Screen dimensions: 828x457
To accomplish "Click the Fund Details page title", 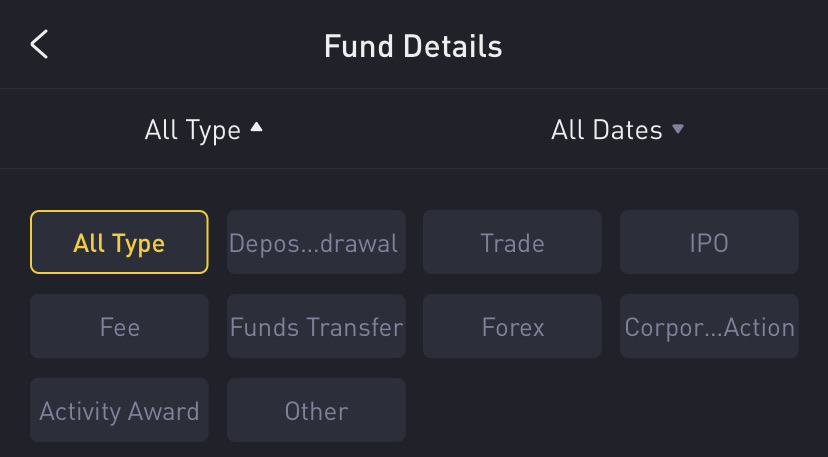I will (413, 46).
